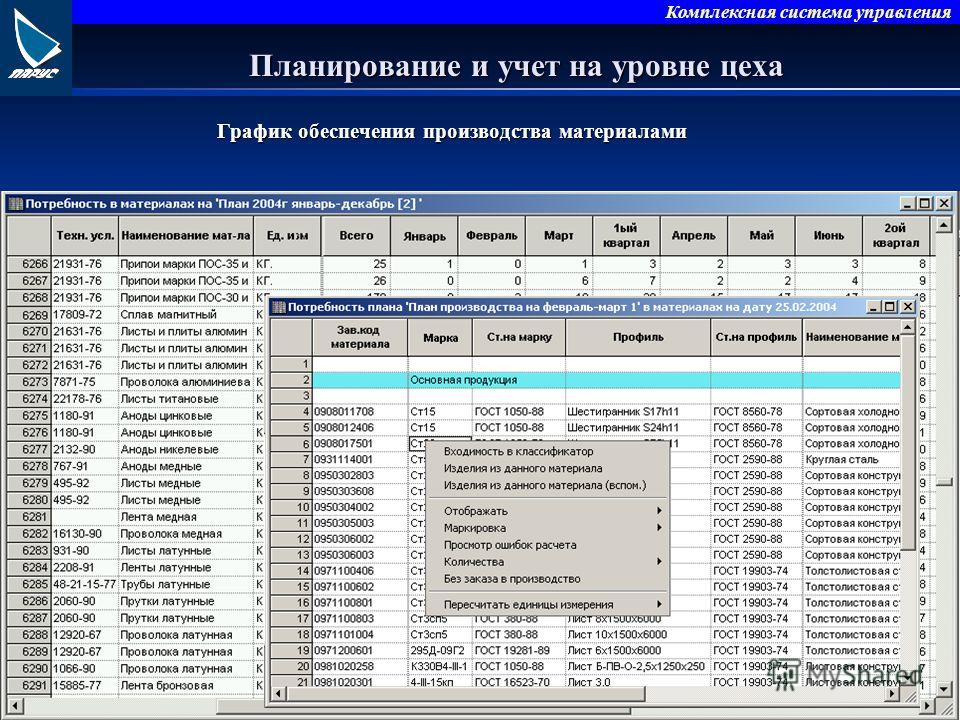
Task: Select the 'Май' column header
Action: (x=762, y=236)
